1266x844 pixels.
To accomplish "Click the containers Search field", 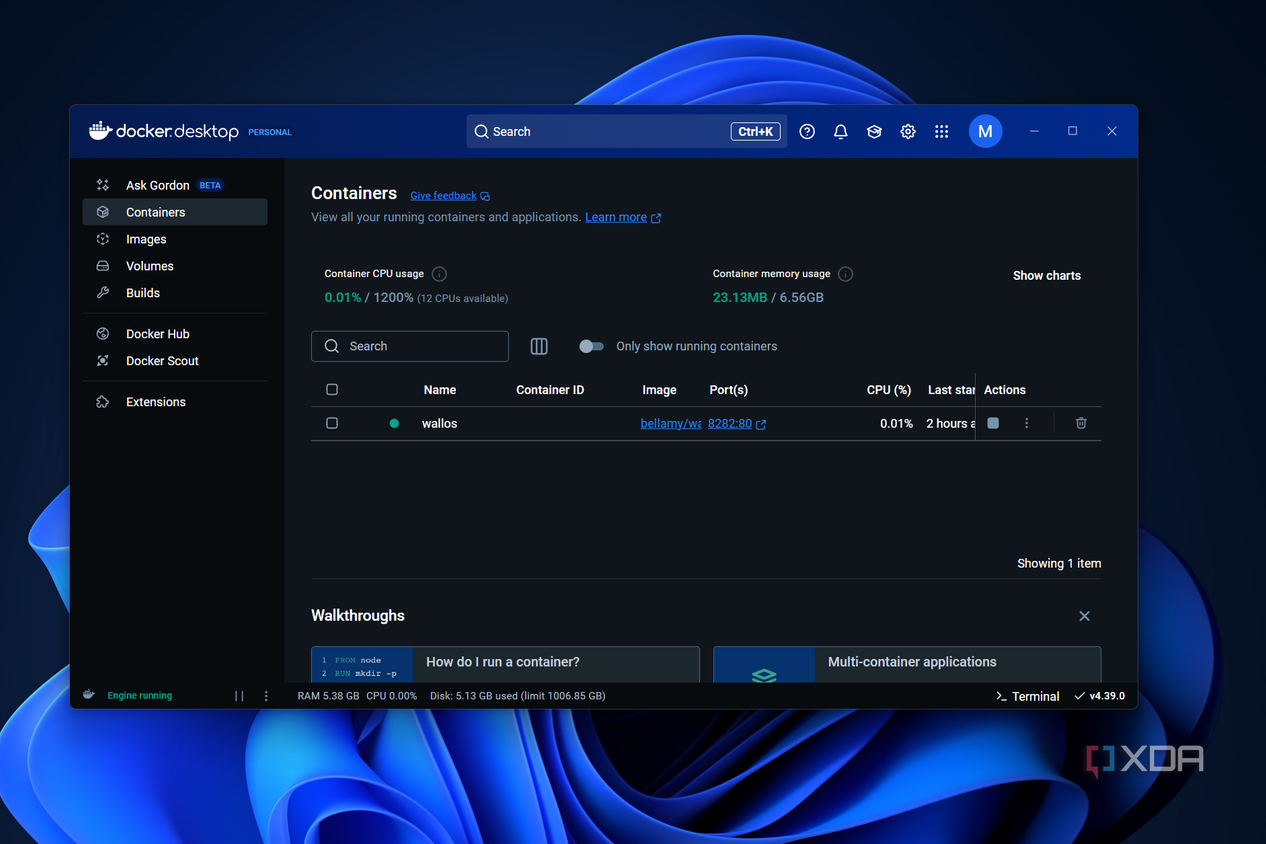I will (410, 346).
